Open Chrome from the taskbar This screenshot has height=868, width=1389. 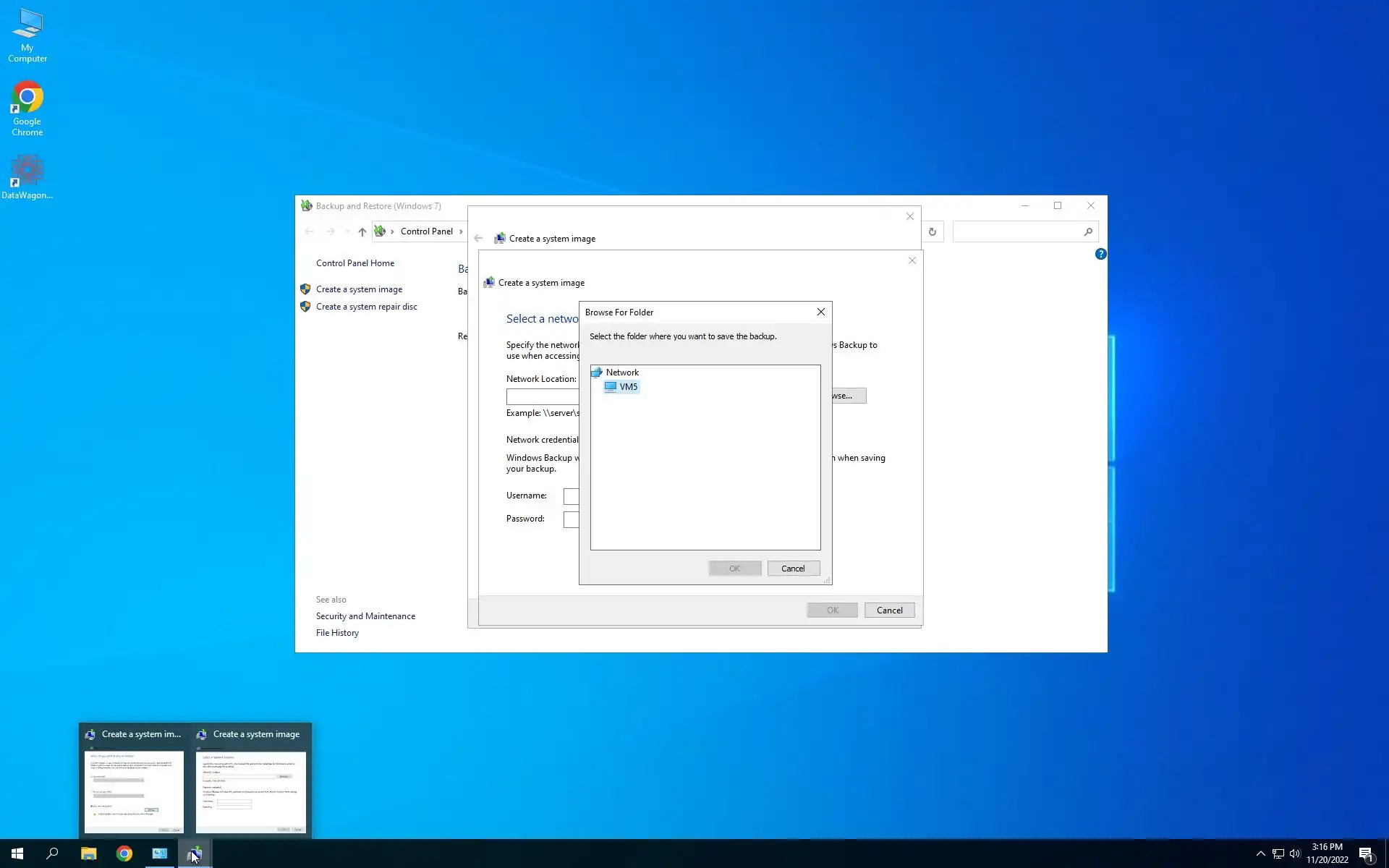(x=124, y=854)
